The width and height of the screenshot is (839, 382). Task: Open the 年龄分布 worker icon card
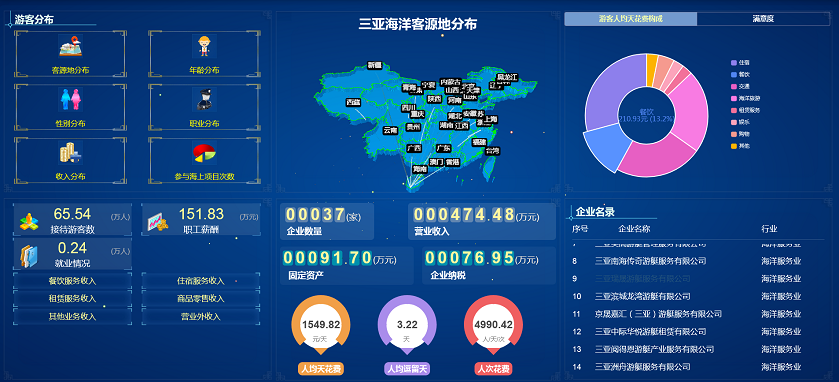click(204, 54)
